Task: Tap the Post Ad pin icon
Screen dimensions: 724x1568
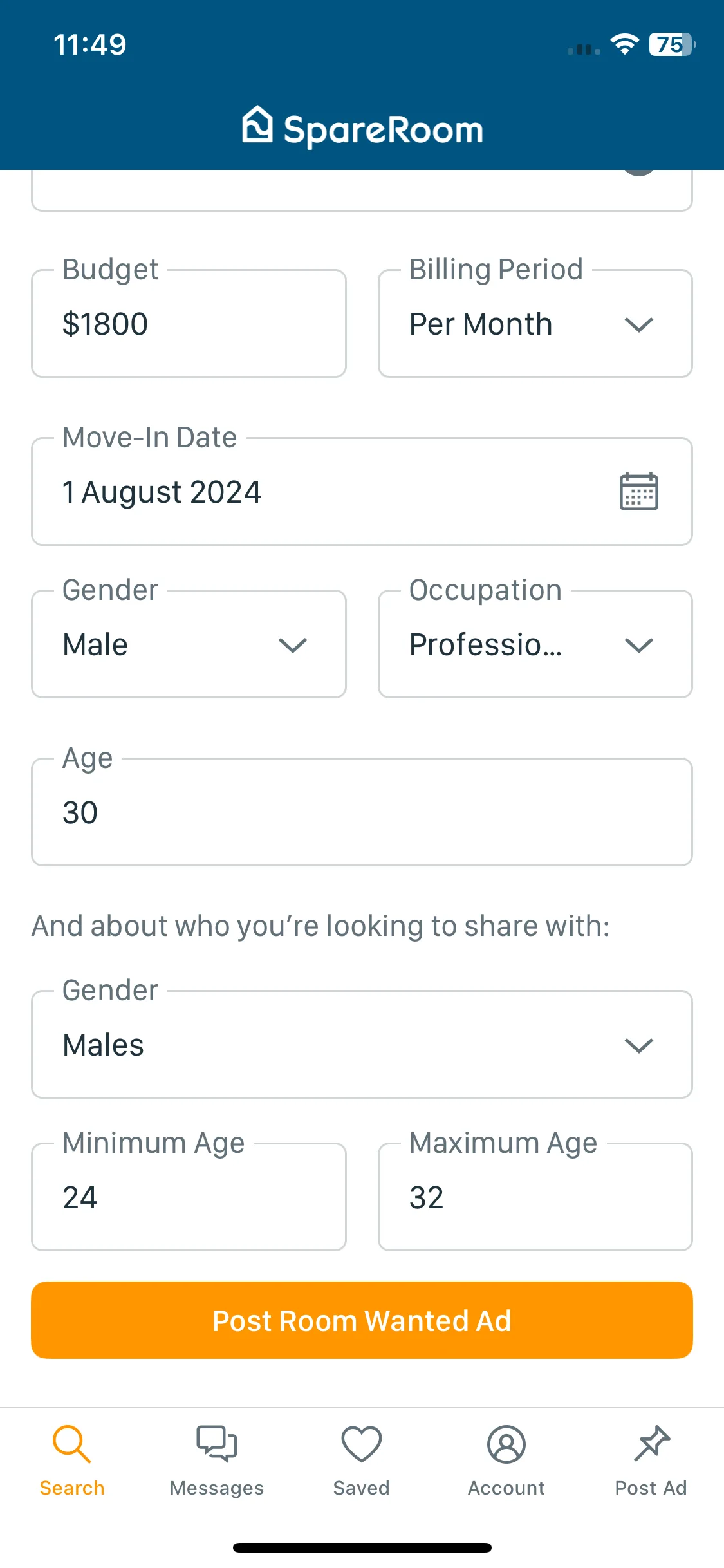Action: point(651,1444)
